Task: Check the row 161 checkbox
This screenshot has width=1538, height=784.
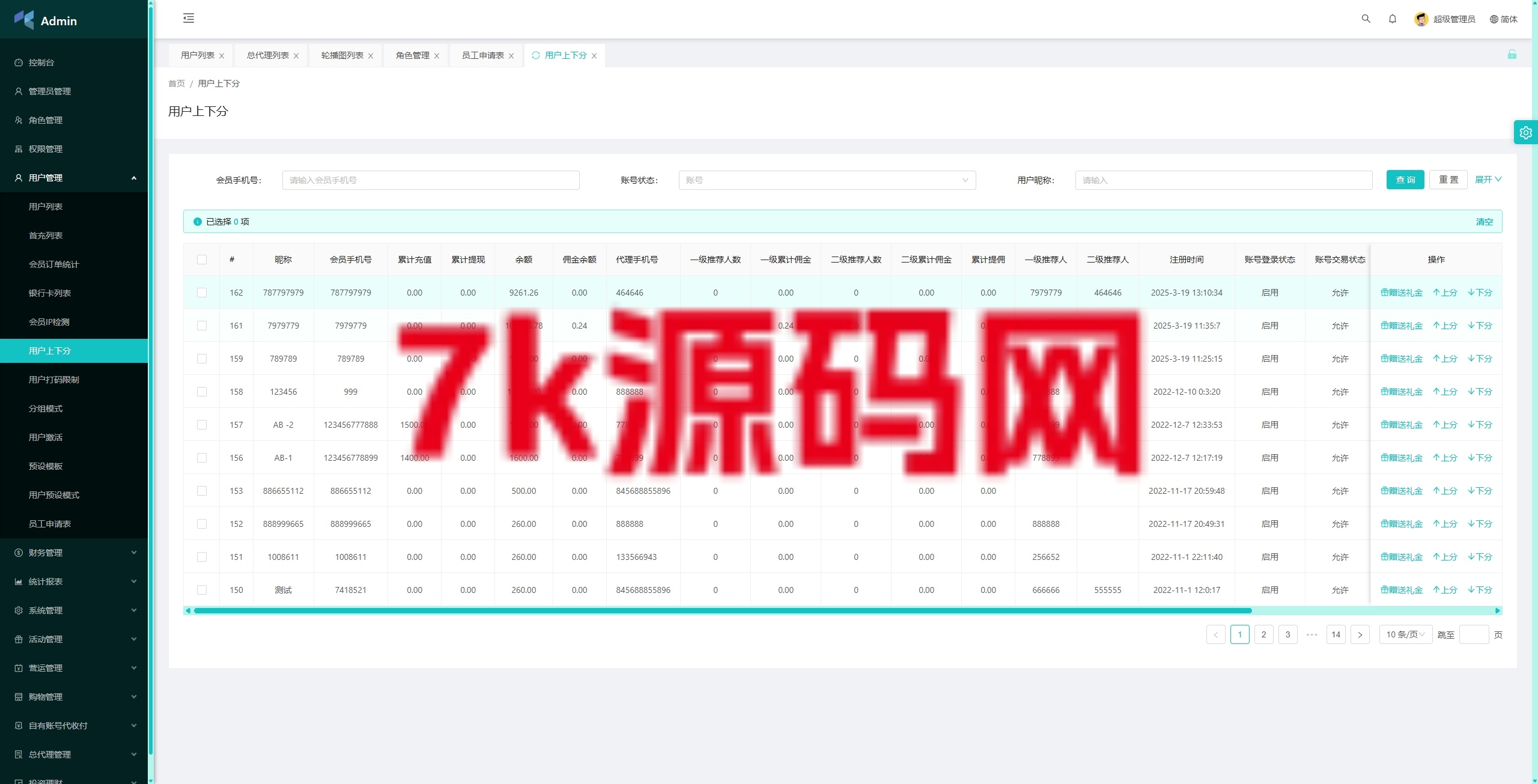Action: coord(202,326)
